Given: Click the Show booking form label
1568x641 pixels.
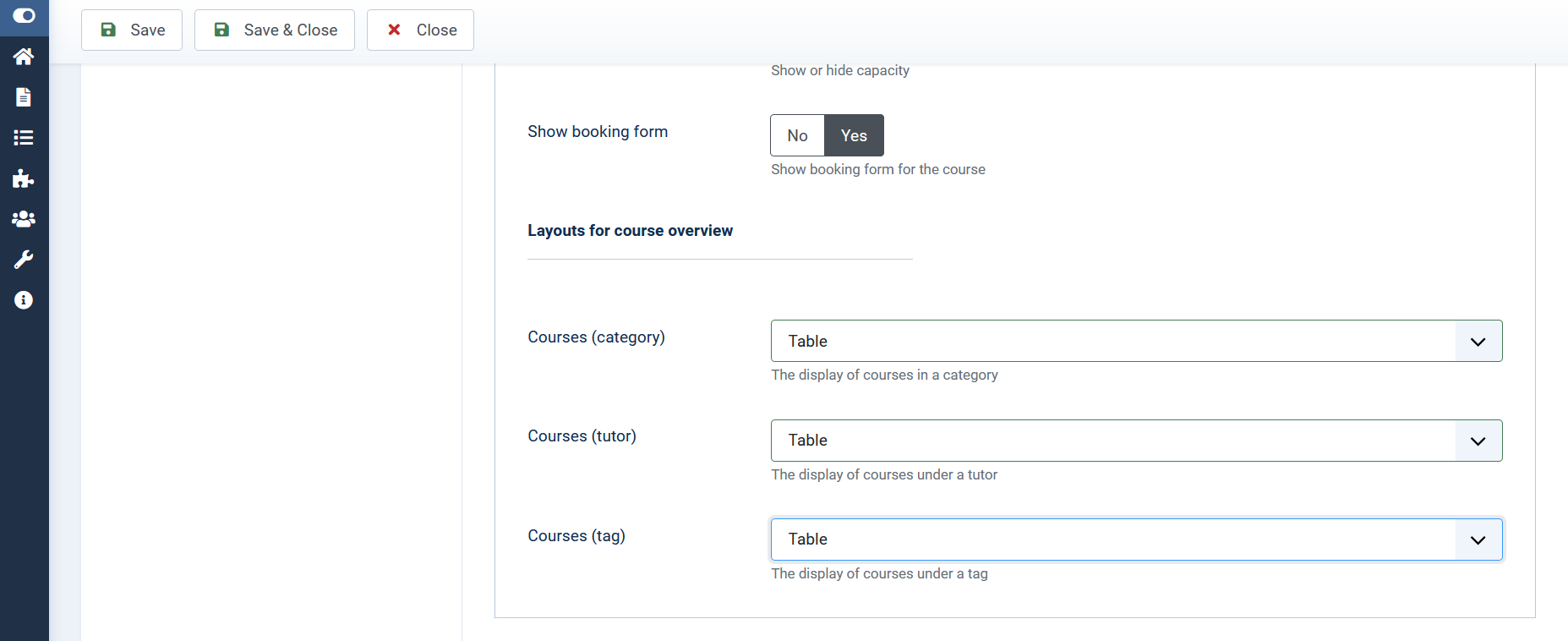Looking at the screenshot, I should click(x=598, y=132).
